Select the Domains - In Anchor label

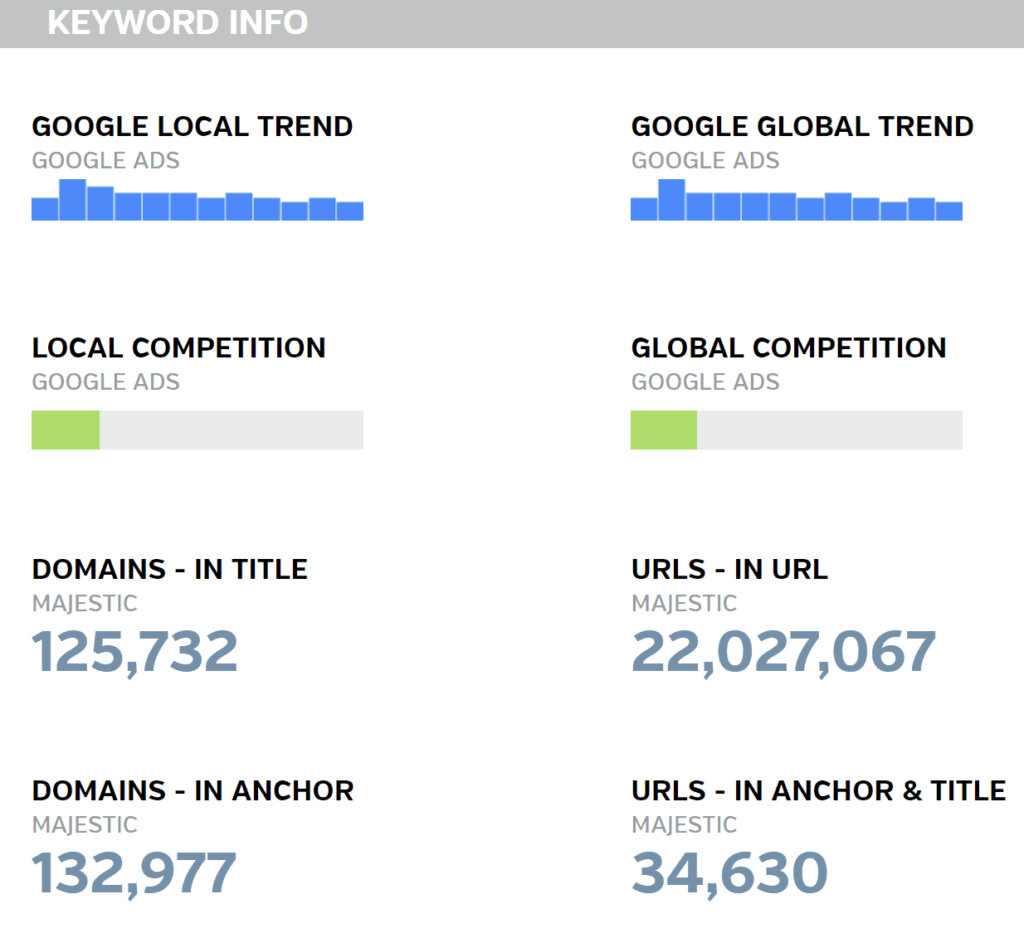193,790
